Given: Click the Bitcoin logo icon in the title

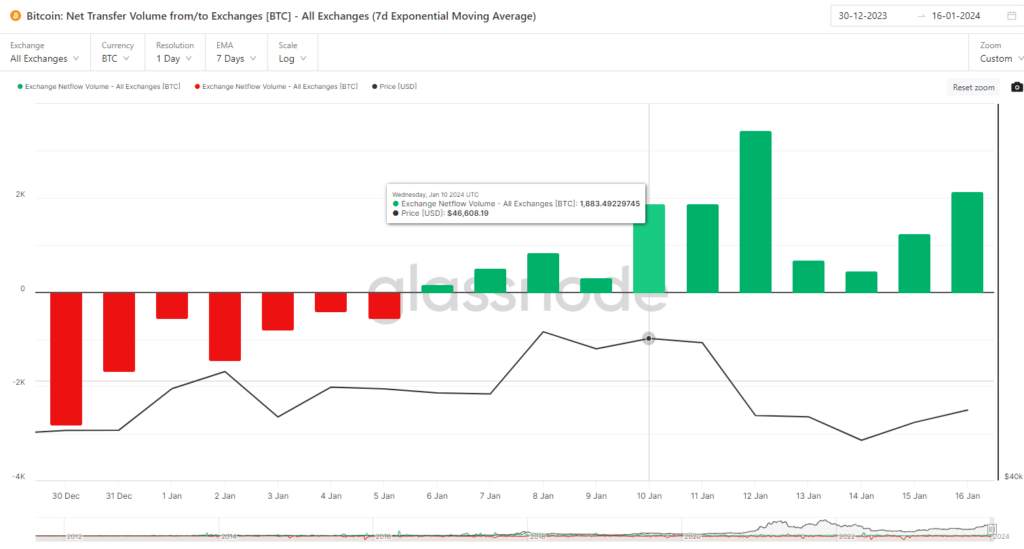Looking at the screenshot, I should coord(15,16).
